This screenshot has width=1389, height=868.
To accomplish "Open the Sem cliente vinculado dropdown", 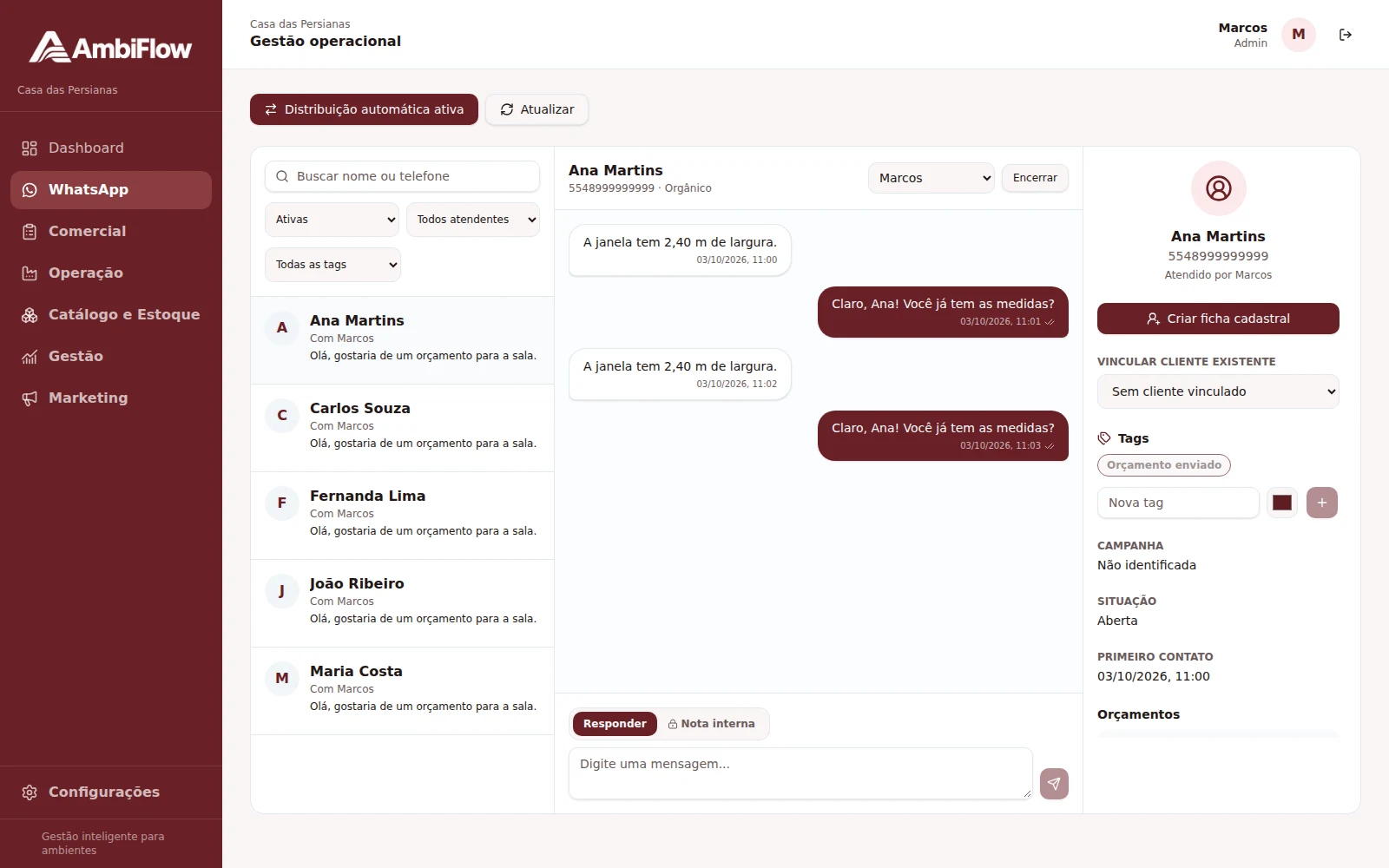I will coord(1218,391).
